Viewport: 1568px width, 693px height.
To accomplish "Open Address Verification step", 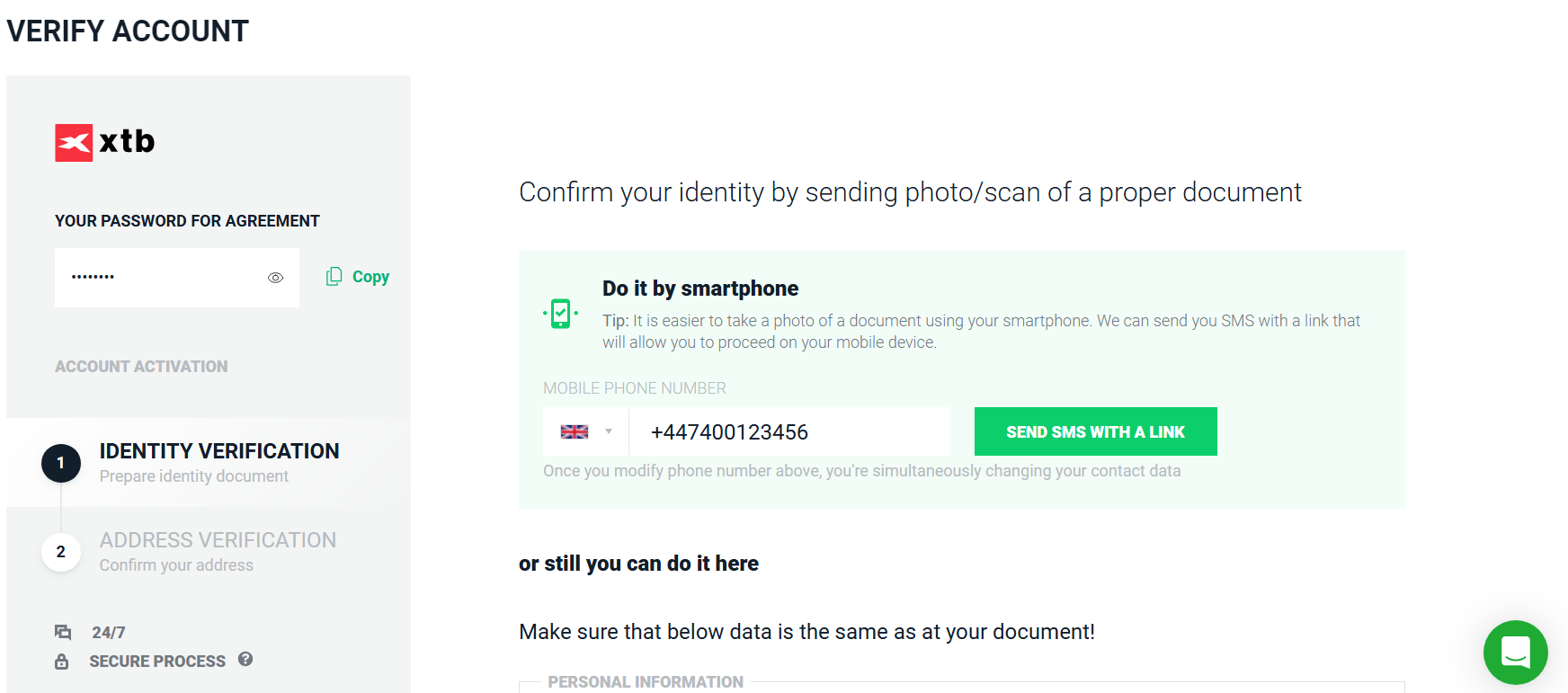I will [x=218, y=540].
